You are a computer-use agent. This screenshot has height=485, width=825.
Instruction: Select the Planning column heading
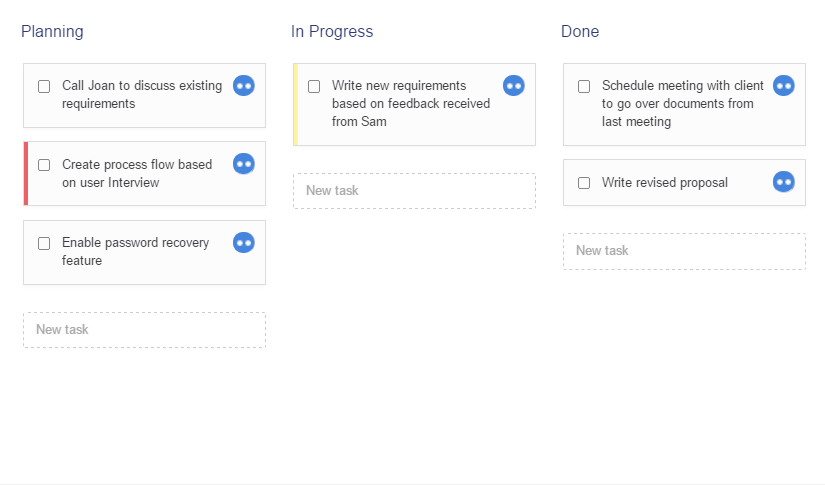[52, 32]
